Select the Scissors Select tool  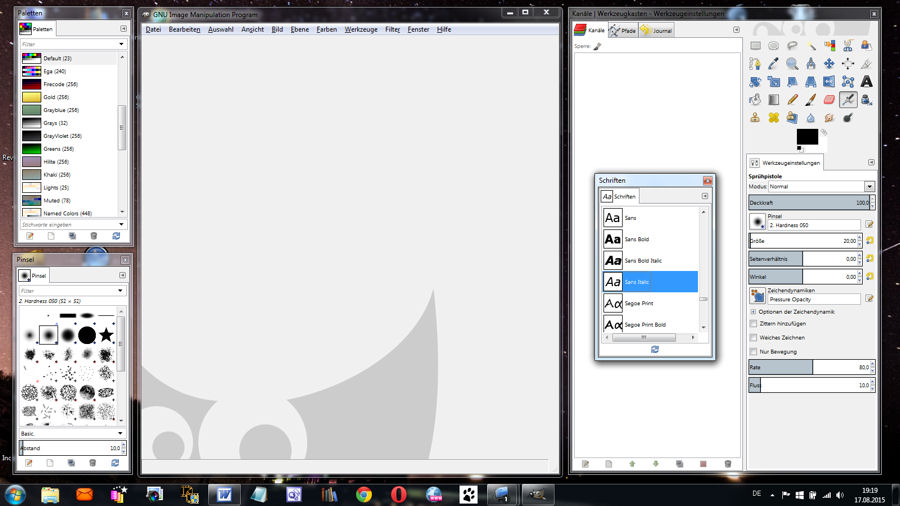point(848,45)
